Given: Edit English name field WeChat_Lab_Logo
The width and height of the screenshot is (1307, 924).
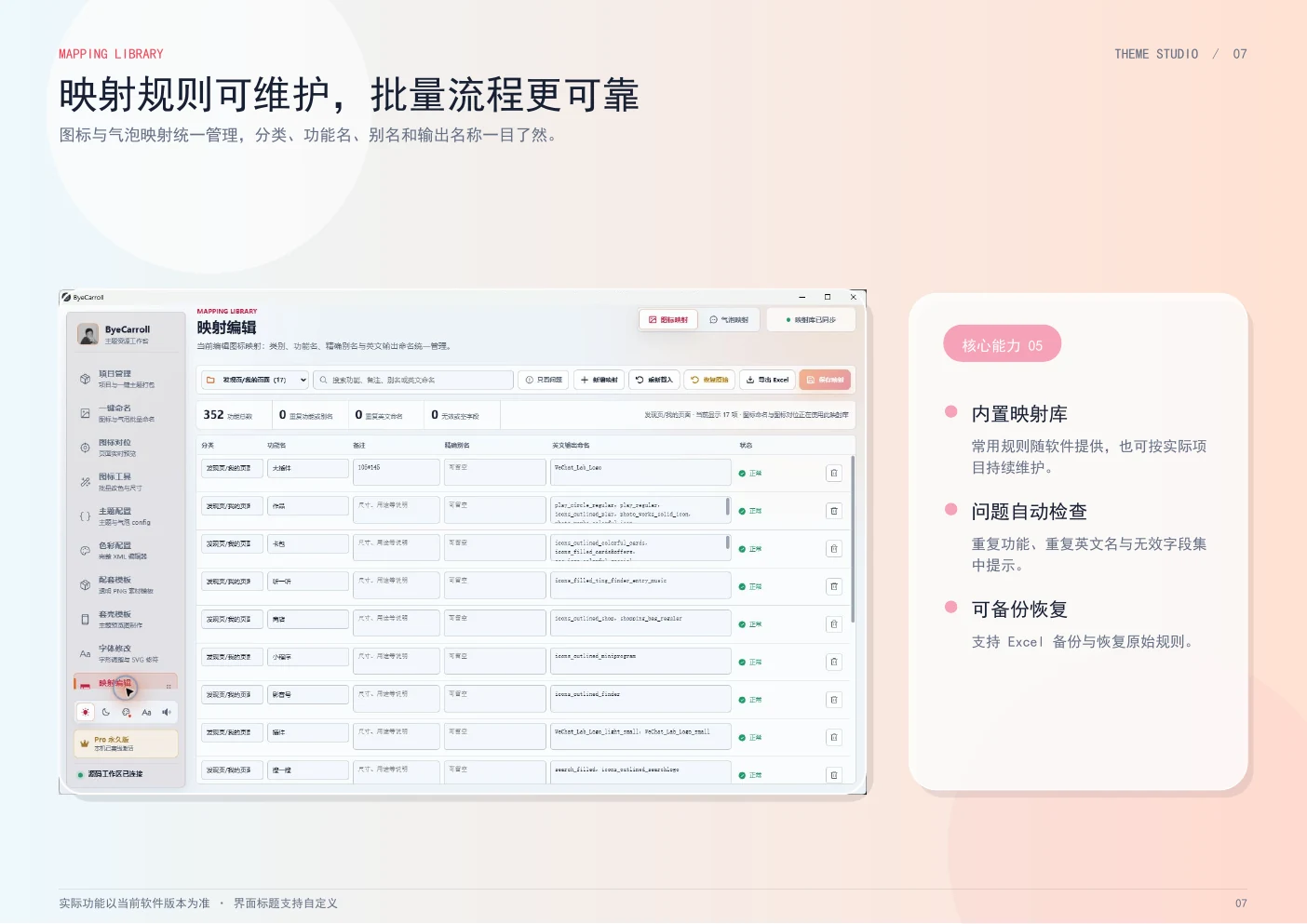Looking at the screenshot, I should click(641, 473).
